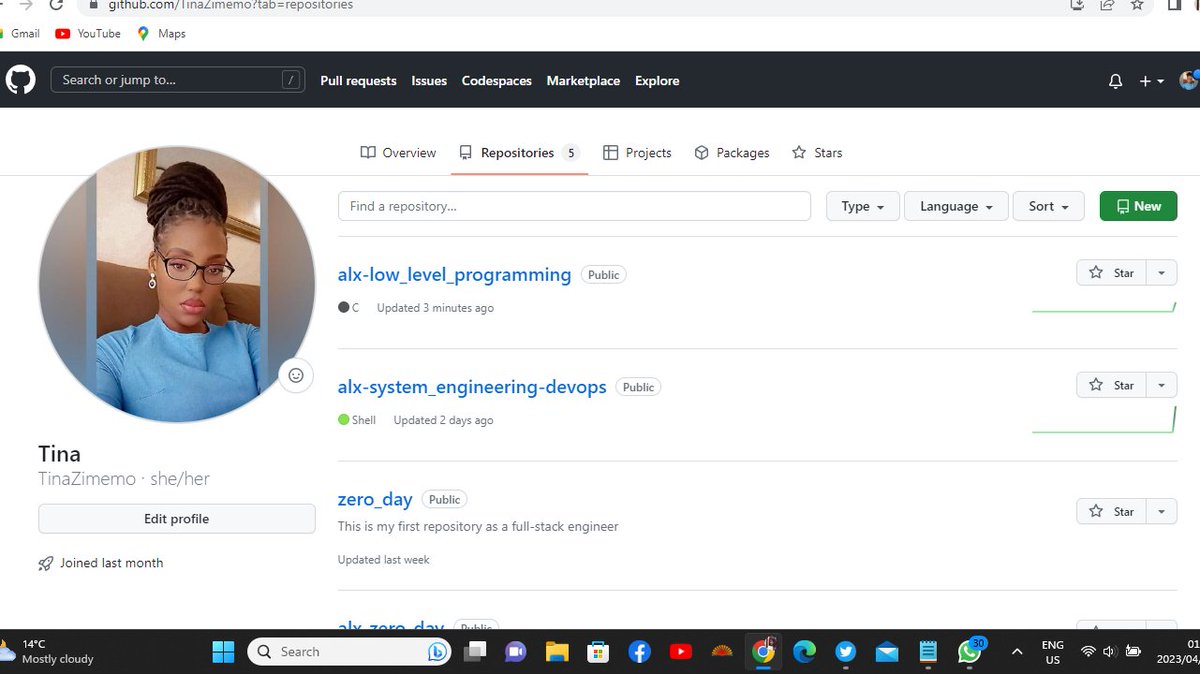The image size is (1200, 674).
Task: Star the alx-low_level_programming repository
Action: pos(1111,273)
